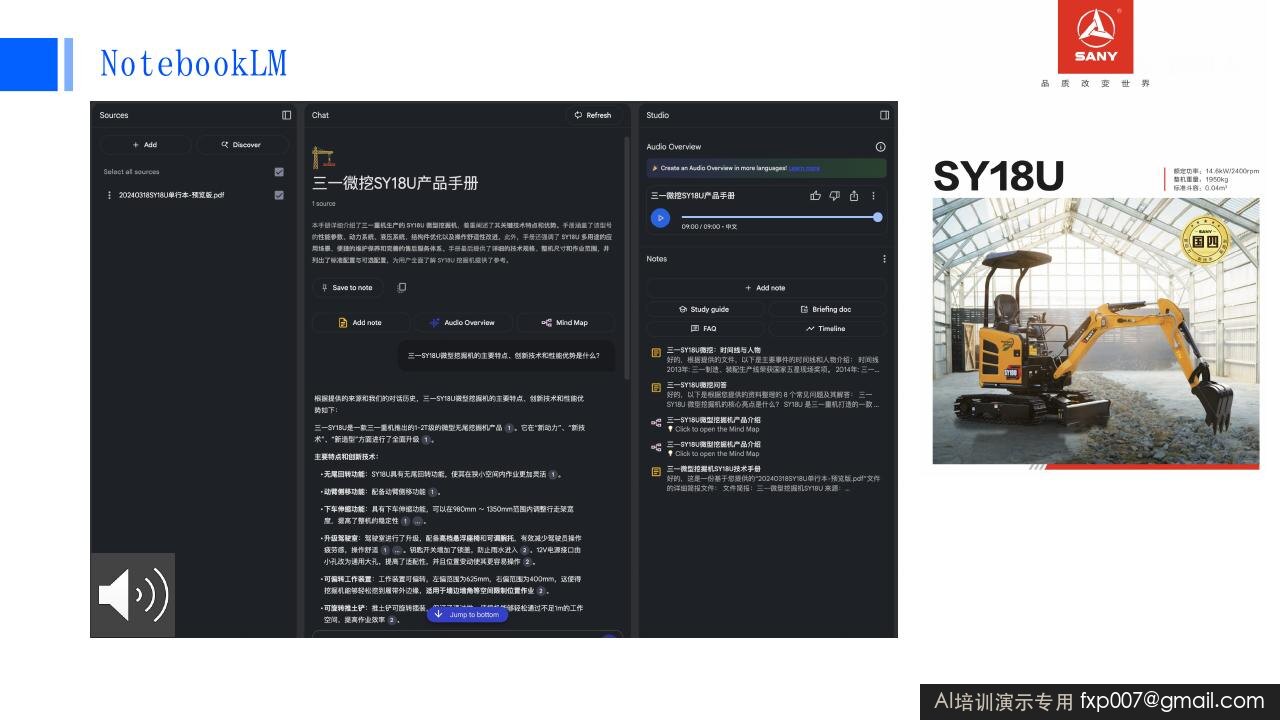Click the citation 1 after 无尾回转功能 line

tap(552, 474)
